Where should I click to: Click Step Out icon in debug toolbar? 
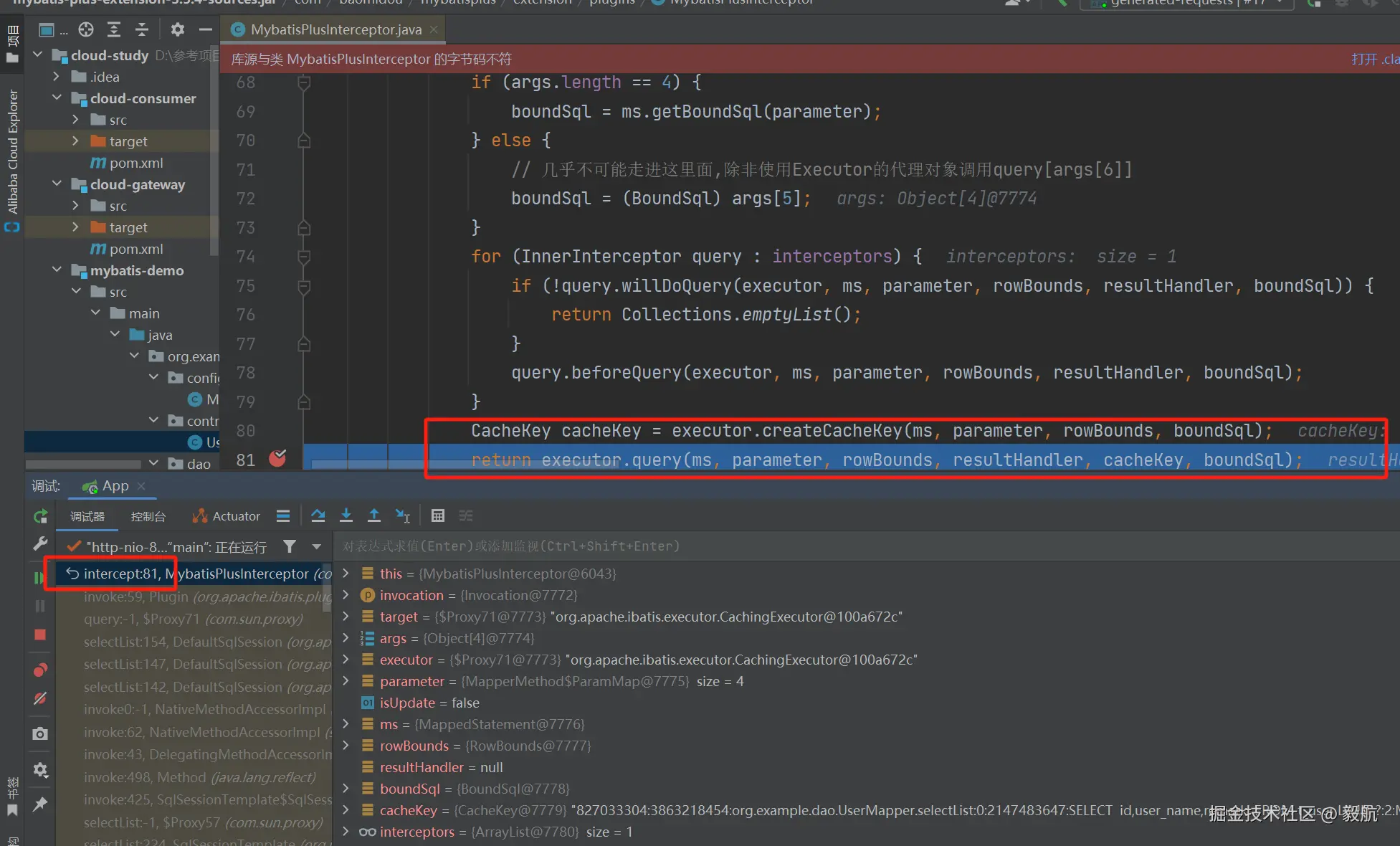tap(374, 515)
